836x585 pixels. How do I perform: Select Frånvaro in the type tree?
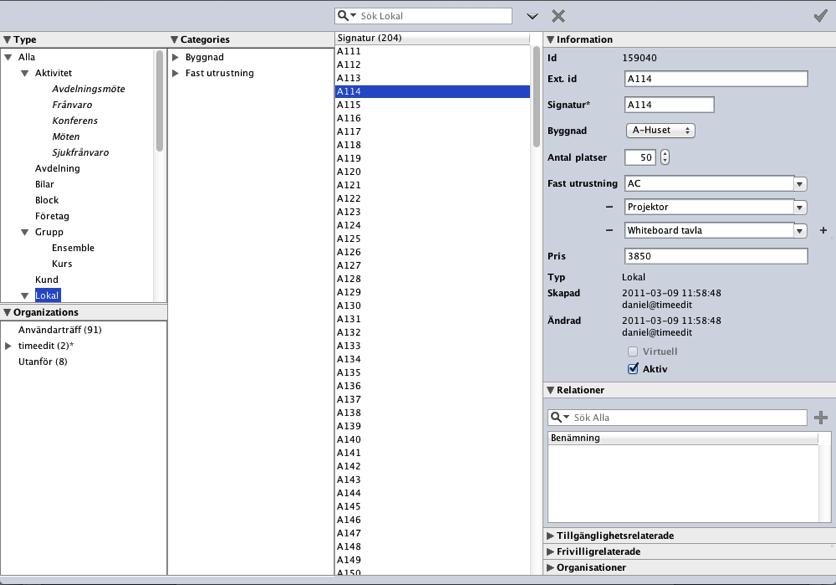click(x=72, y=105)
